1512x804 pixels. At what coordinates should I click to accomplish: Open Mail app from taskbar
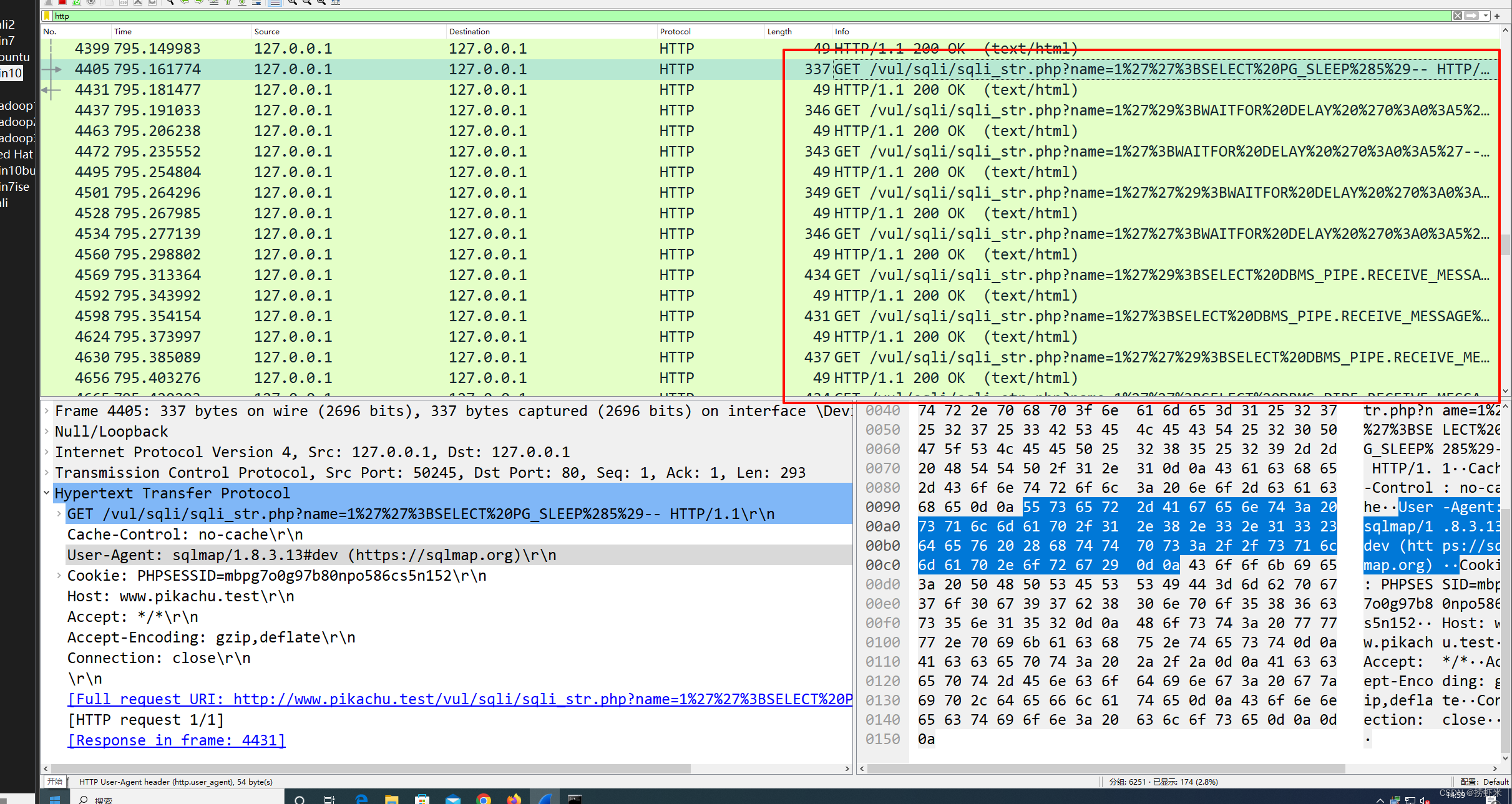[453, 798]
